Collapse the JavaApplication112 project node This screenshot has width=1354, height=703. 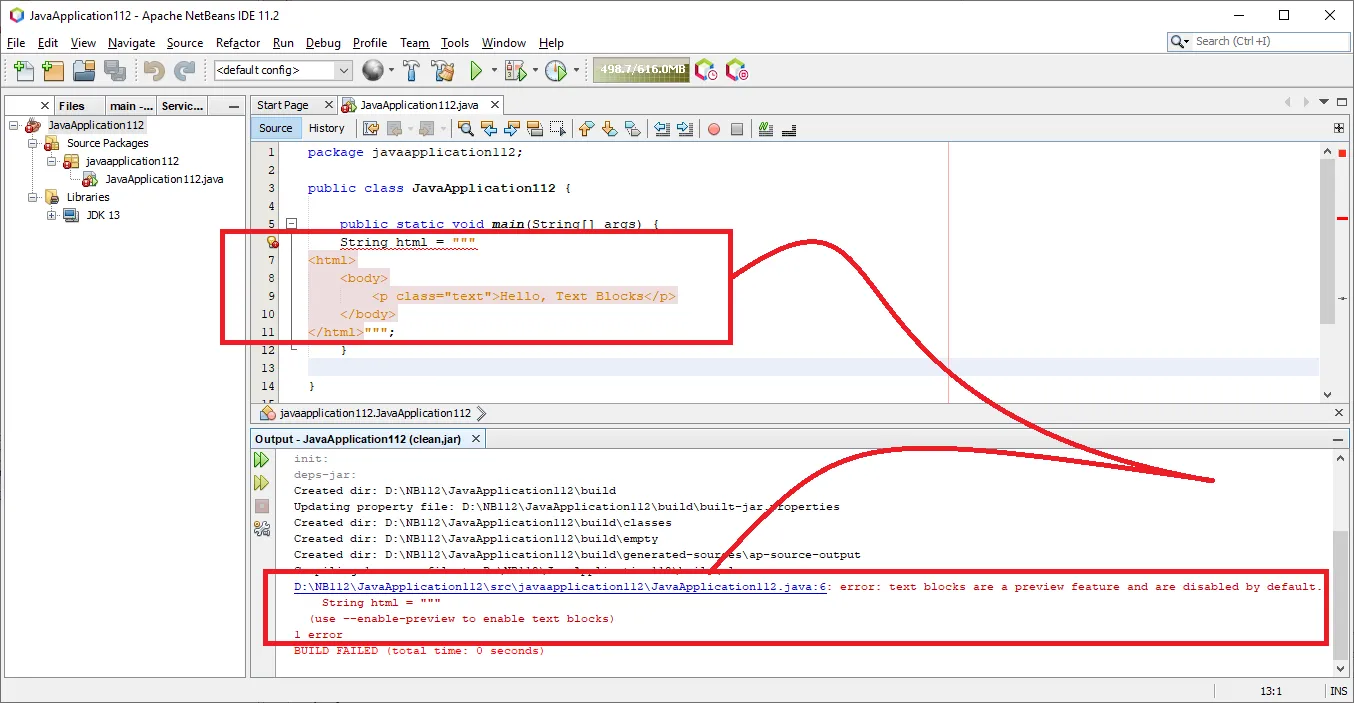coord(14,125)
